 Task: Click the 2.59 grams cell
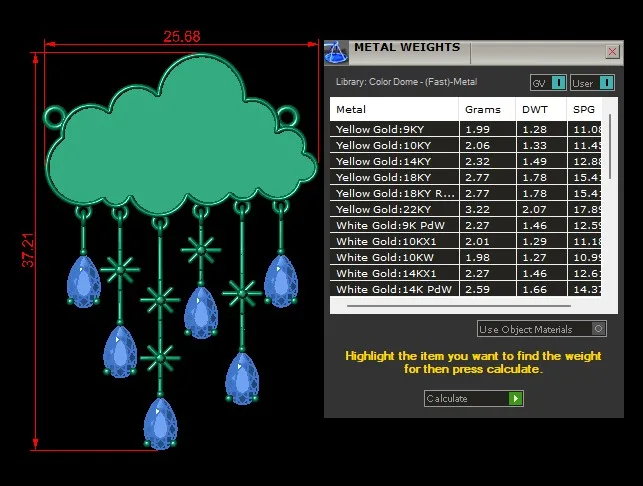[x=488, y=289]
